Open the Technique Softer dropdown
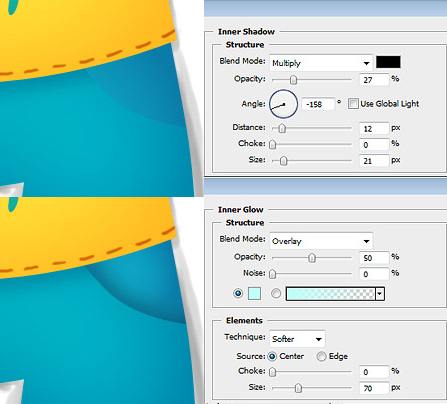 [x=297, y=339]
